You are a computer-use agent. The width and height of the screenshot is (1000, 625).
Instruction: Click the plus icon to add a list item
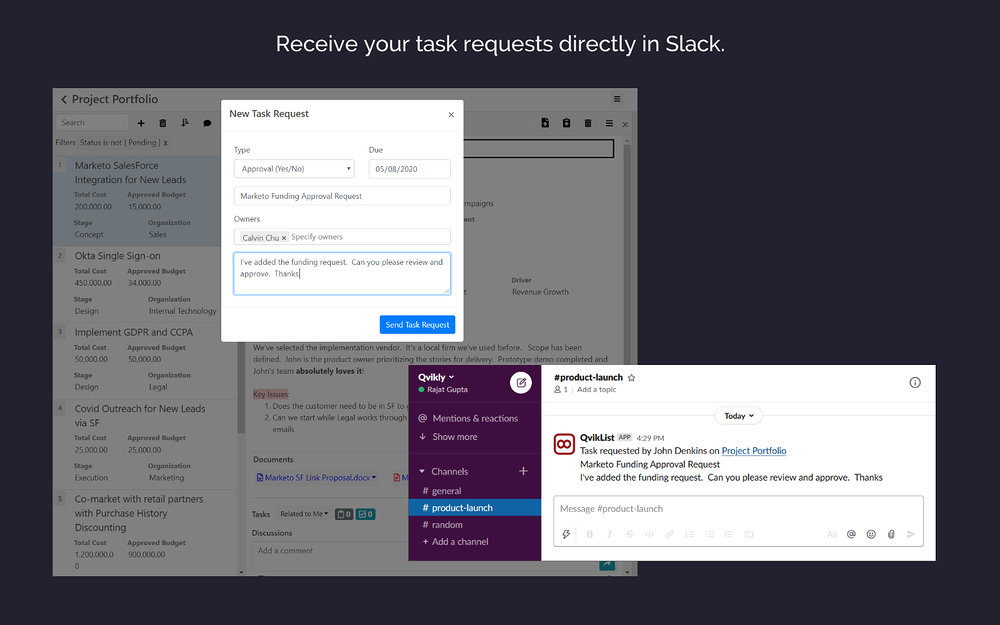(141, 123)
